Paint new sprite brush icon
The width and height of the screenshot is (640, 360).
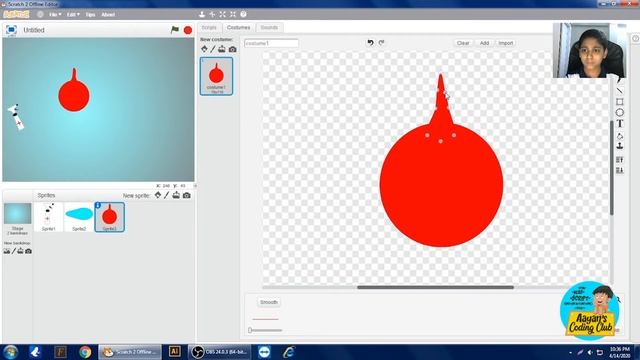[x=167, y=195]
